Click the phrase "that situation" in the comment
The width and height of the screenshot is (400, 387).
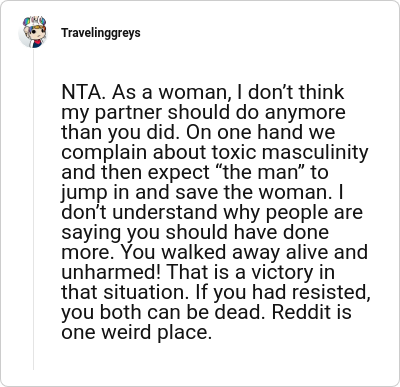[123, 293]
